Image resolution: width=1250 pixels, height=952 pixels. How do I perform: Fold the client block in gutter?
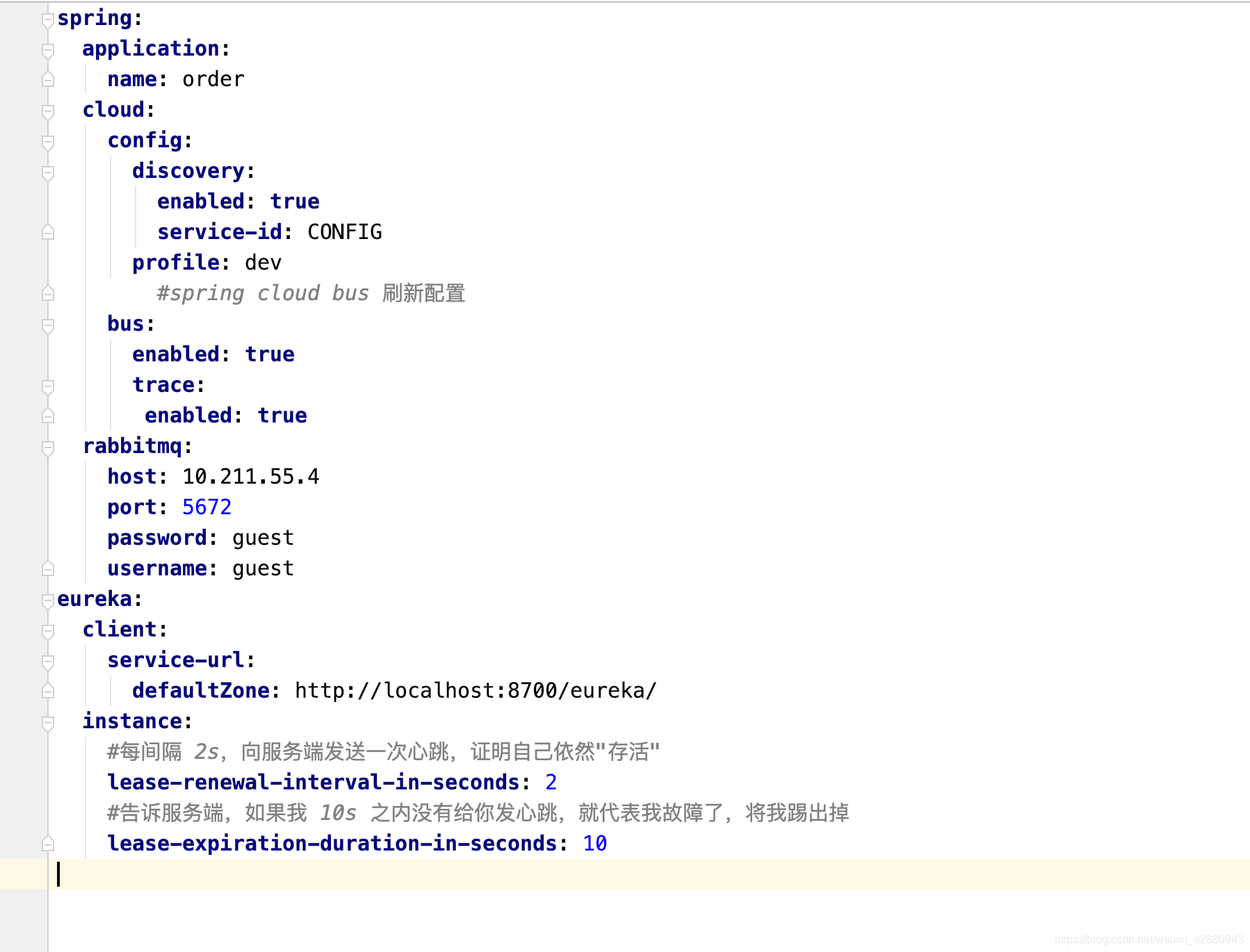pos(48,631)
